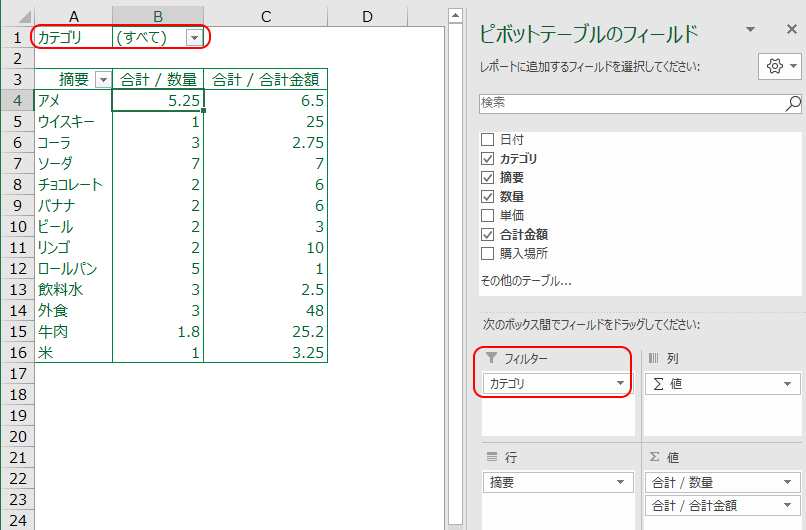The width and height of the screenshot is (806, 530).
Task: Click the select-all corner of the sheet
Action: (18, 16)
